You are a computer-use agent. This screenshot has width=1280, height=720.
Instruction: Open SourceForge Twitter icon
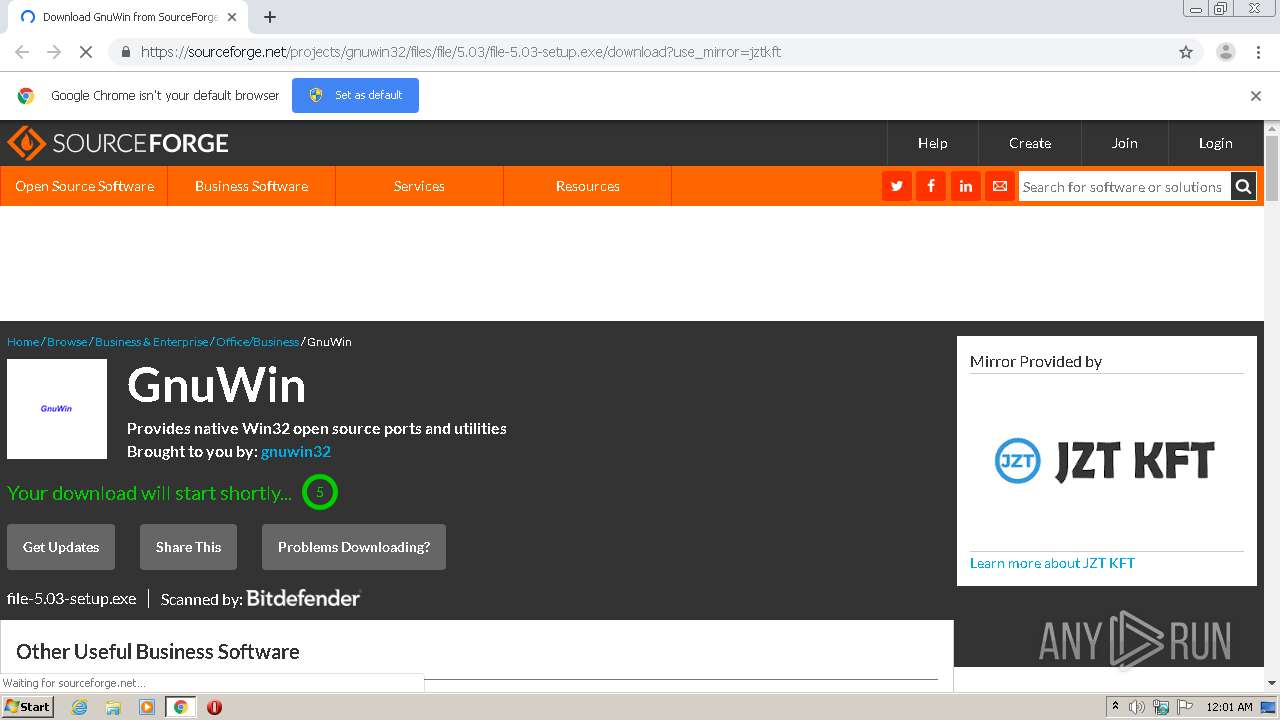(x=897, y=186)
